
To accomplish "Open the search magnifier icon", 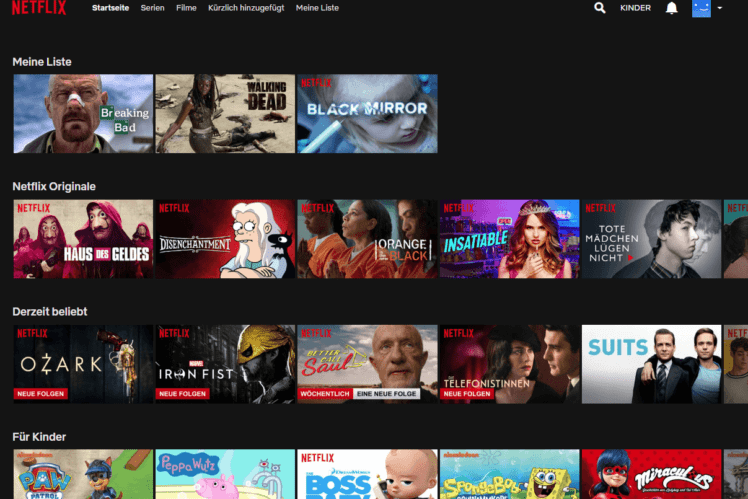I will (600, 8).
